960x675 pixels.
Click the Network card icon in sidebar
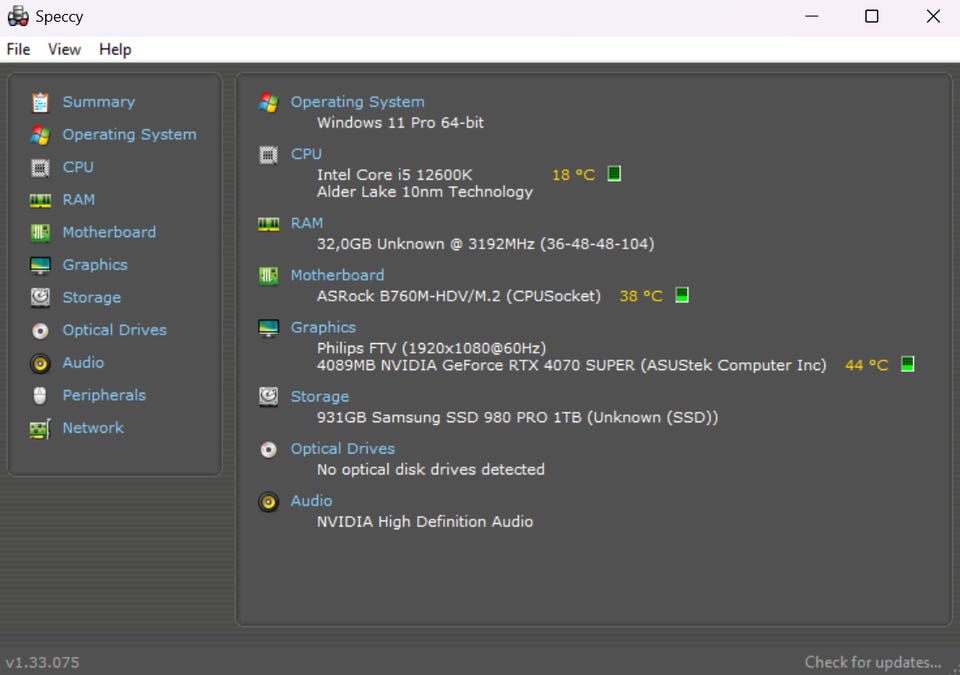[40, 428]
